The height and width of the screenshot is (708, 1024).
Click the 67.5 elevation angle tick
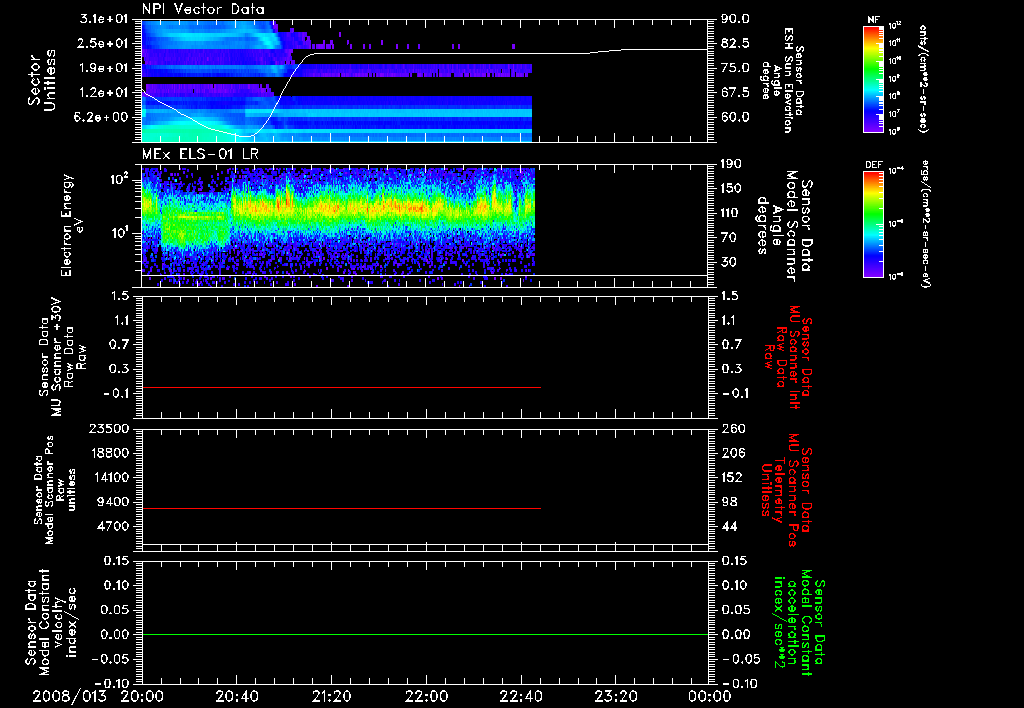point(735,93)
